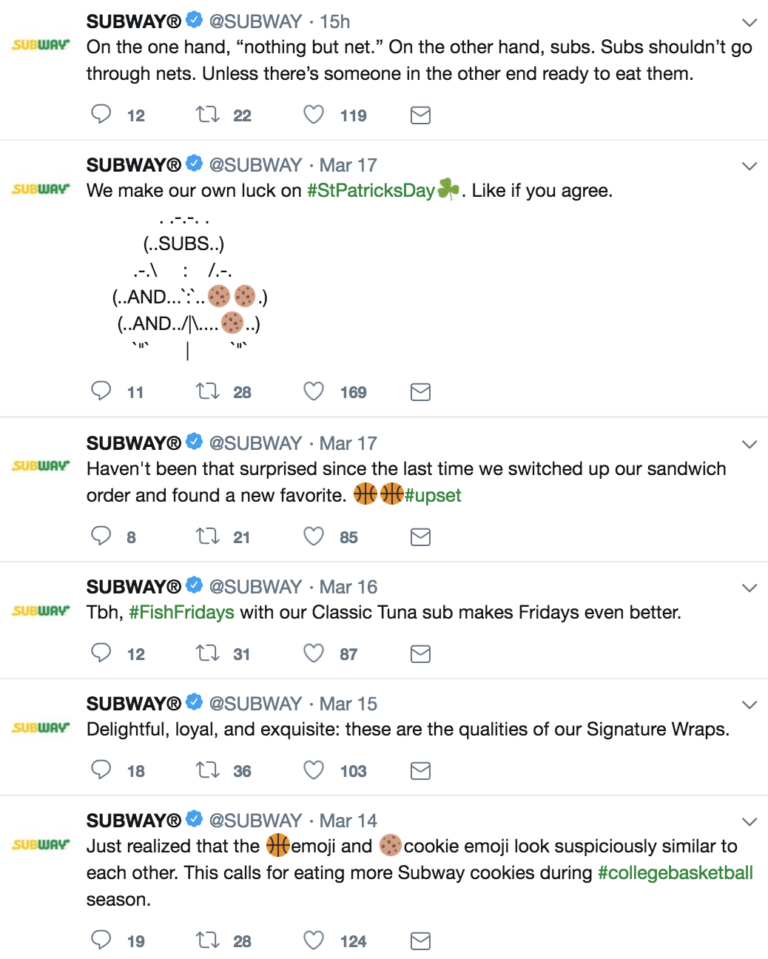Open options chevron on the top tweet
This screenshot has width=768, height=959.
[750, 21]
